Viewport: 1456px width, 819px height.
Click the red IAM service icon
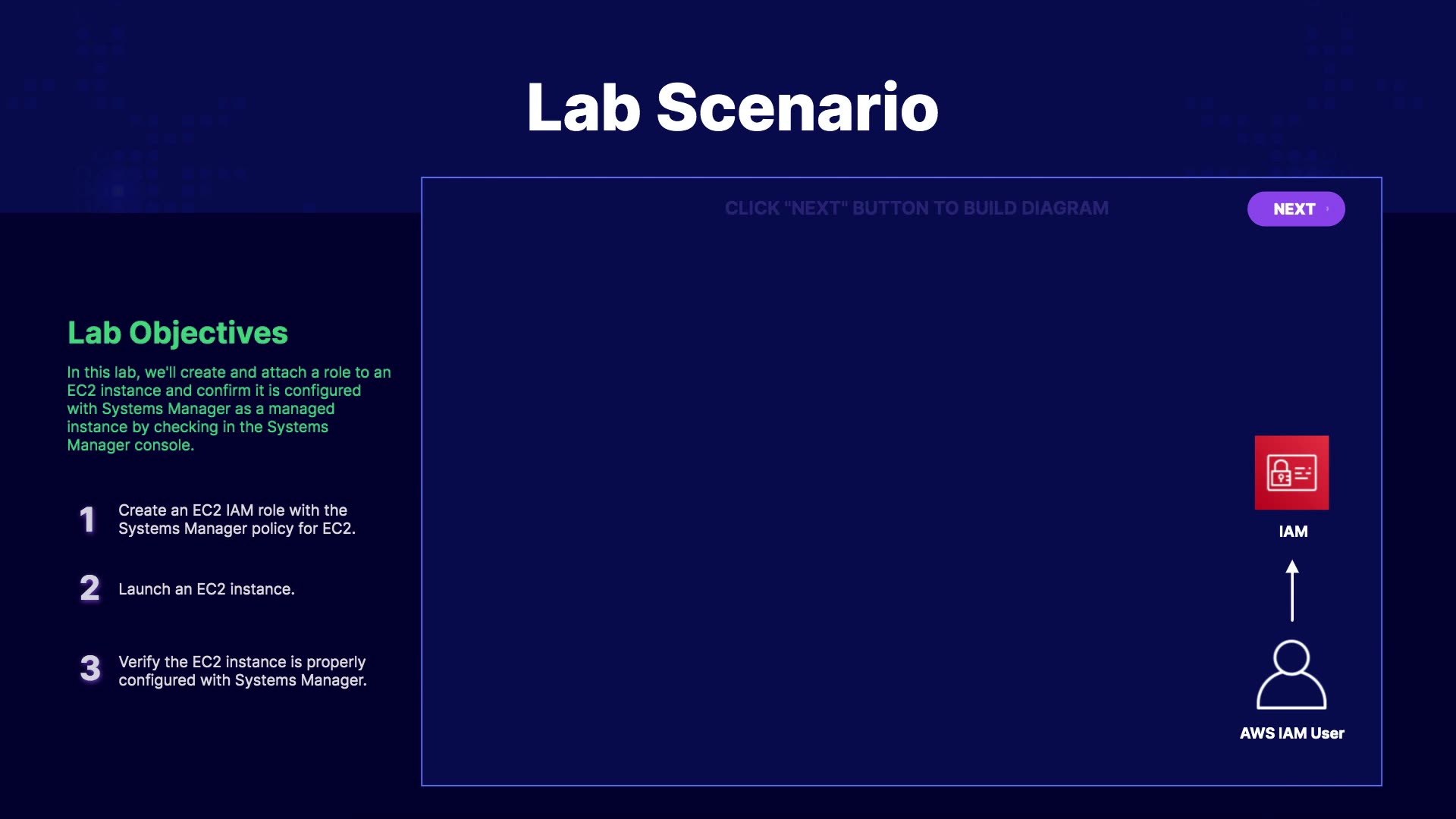pos(1291,472)
